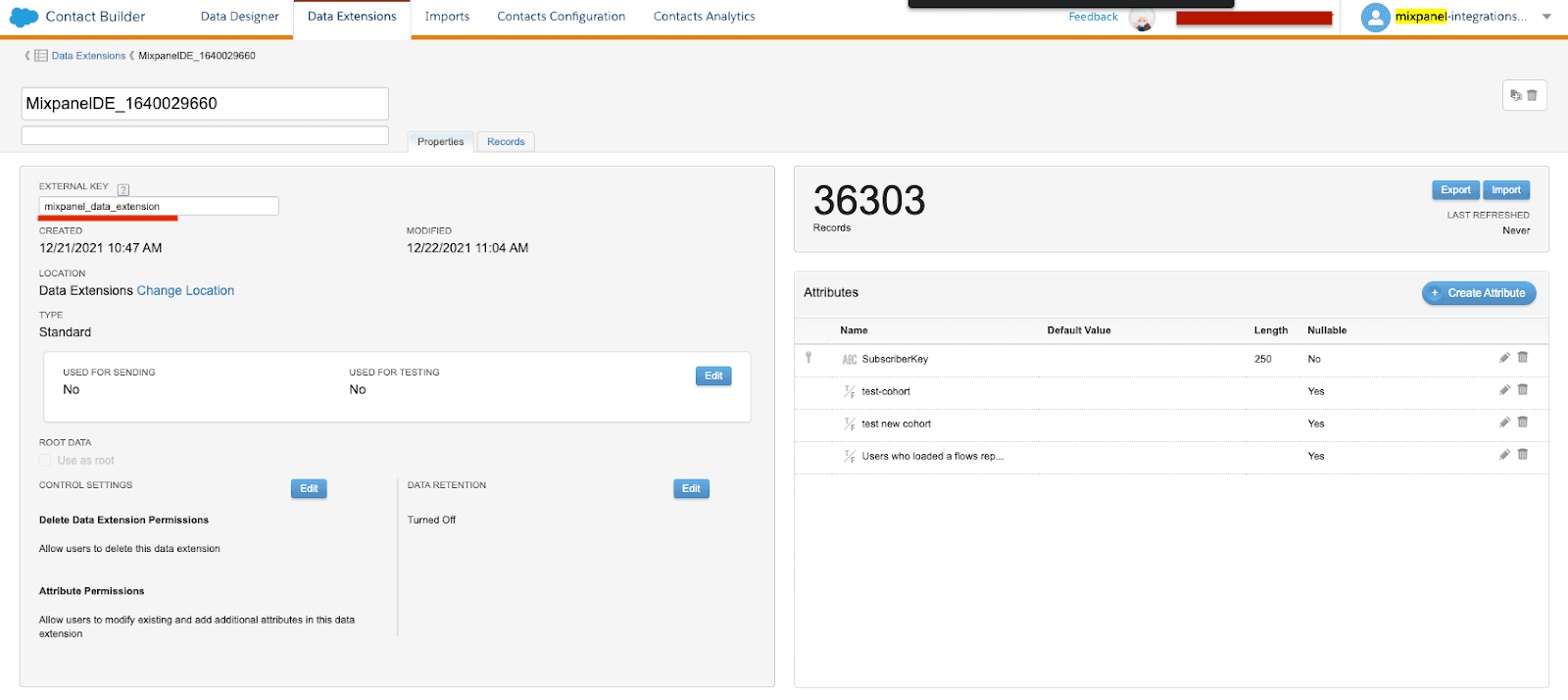The image size is (1568, 700).
Task: Open Contacts Configuration in top navigation
Action: point(561,17)
